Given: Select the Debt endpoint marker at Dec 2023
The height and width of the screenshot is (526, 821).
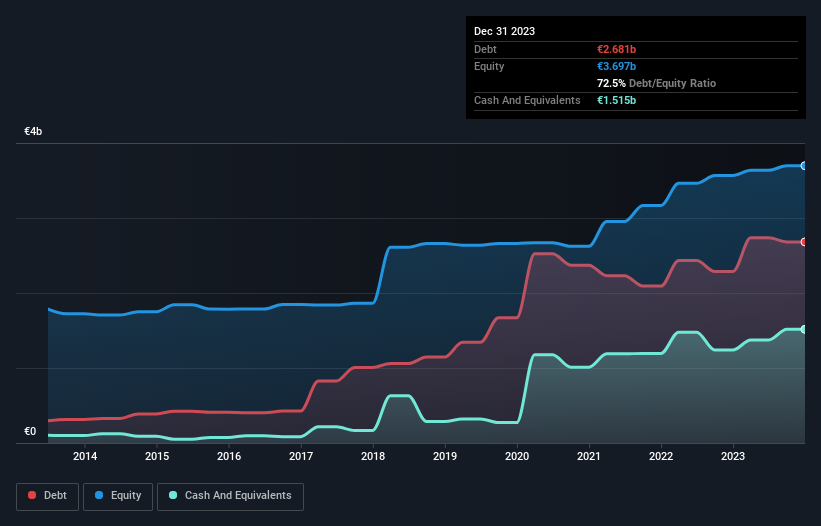Looking at the screenshot, I should 804,242.
